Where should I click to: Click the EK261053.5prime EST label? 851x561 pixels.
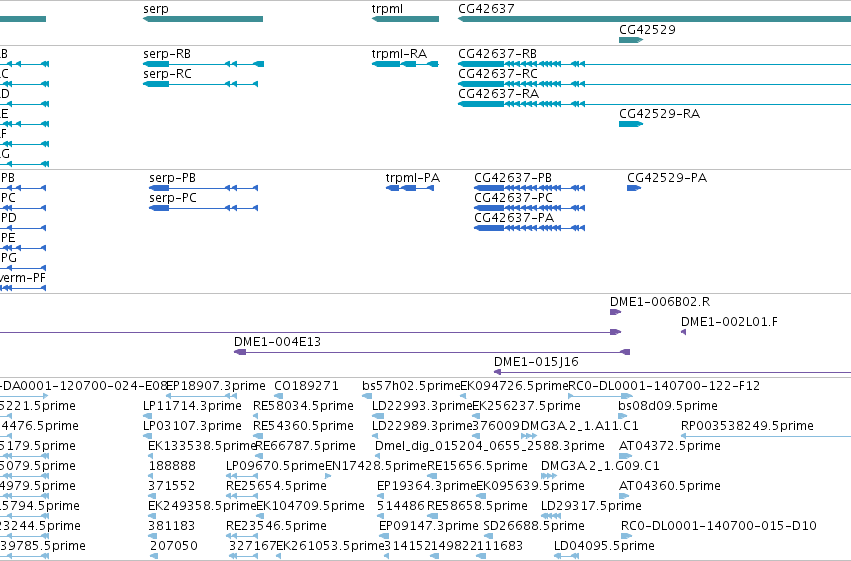(x=330, y=546)
